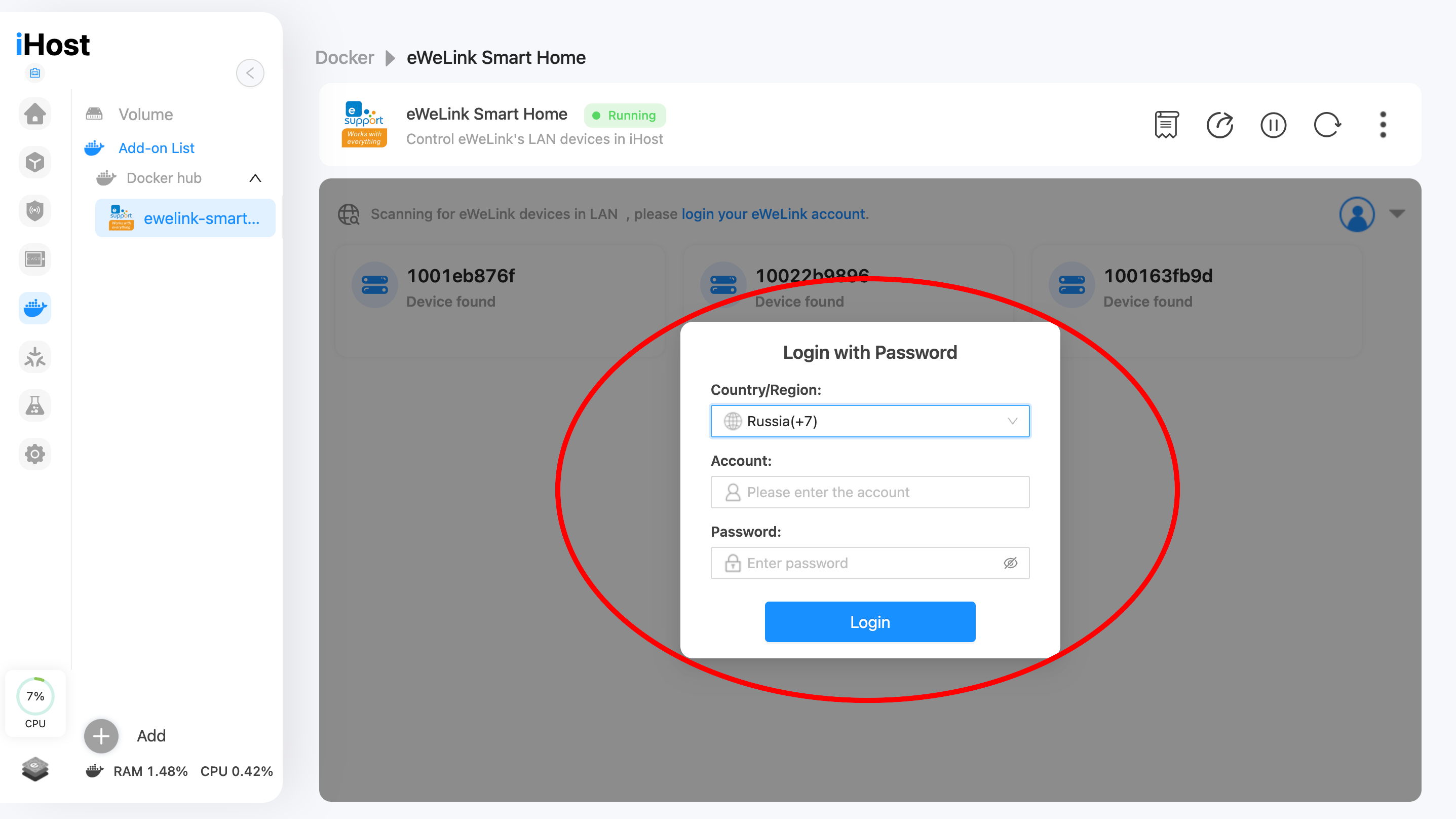Click RAM 1.48% status text
The image size is (1456, 819).
[150, 771]
